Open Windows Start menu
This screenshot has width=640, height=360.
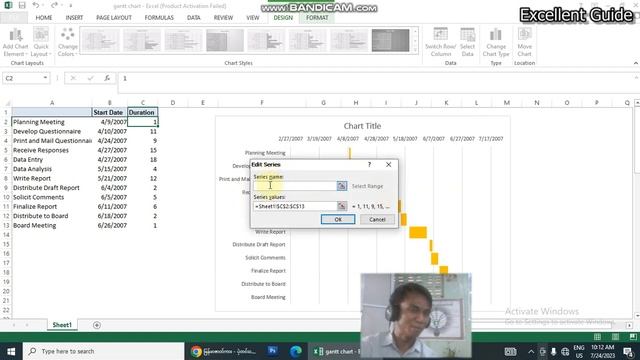11,351
